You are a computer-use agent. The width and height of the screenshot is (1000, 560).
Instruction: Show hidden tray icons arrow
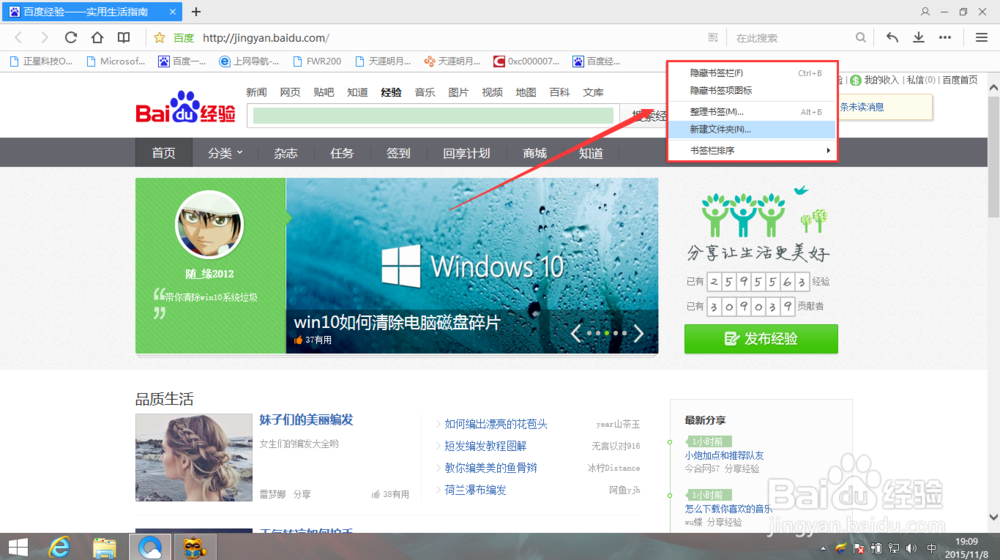pos(823,549)
